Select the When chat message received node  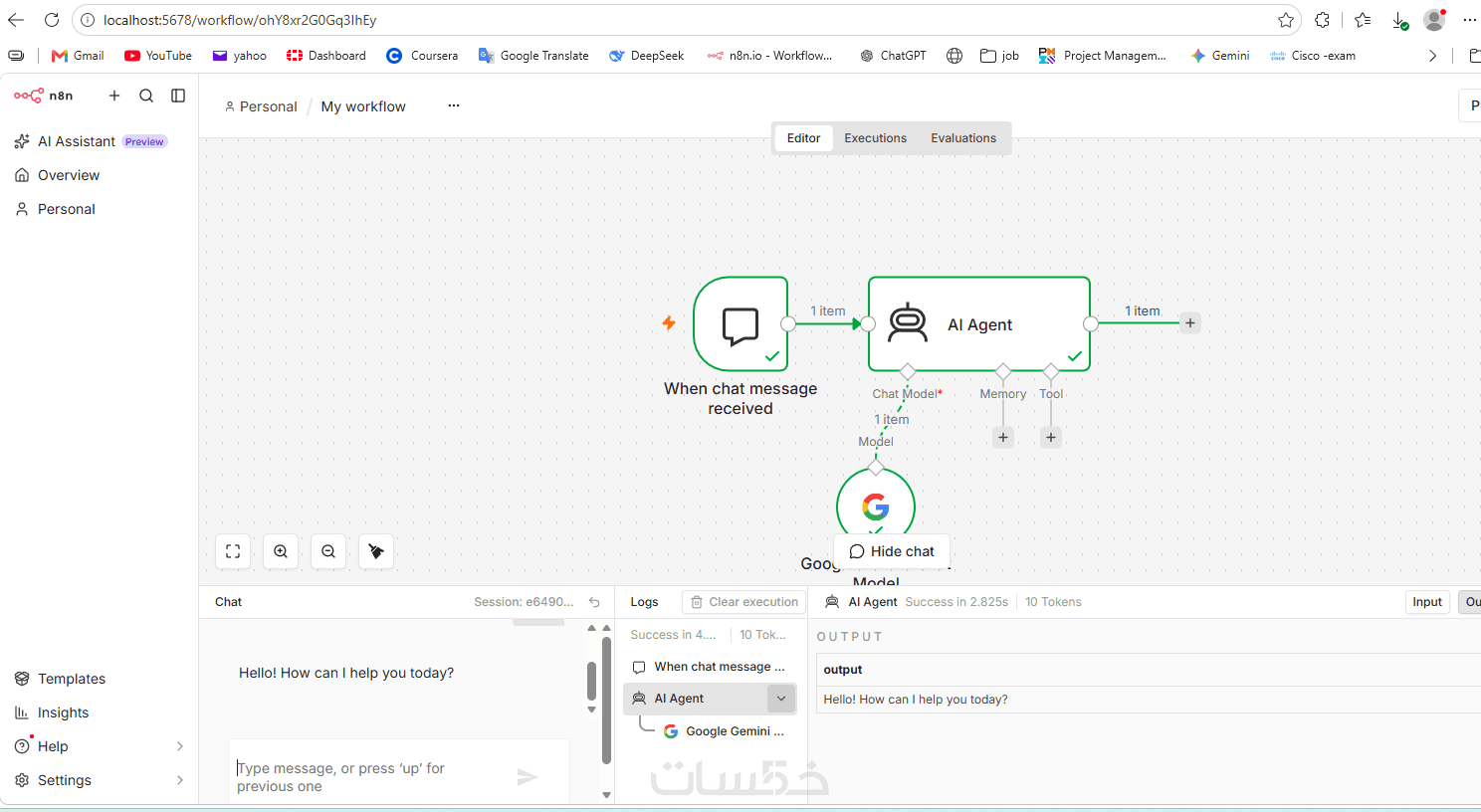click(740, 324)
